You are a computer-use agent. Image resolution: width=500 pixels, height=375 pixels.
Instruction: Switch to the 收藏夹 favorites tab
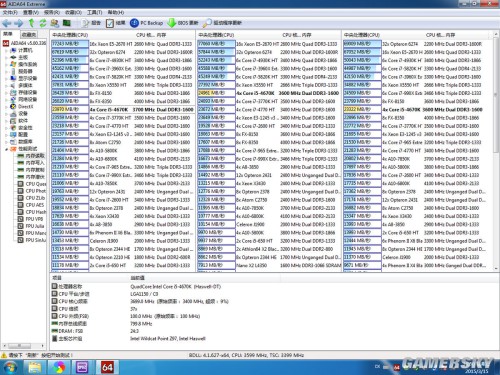(29, 34)
